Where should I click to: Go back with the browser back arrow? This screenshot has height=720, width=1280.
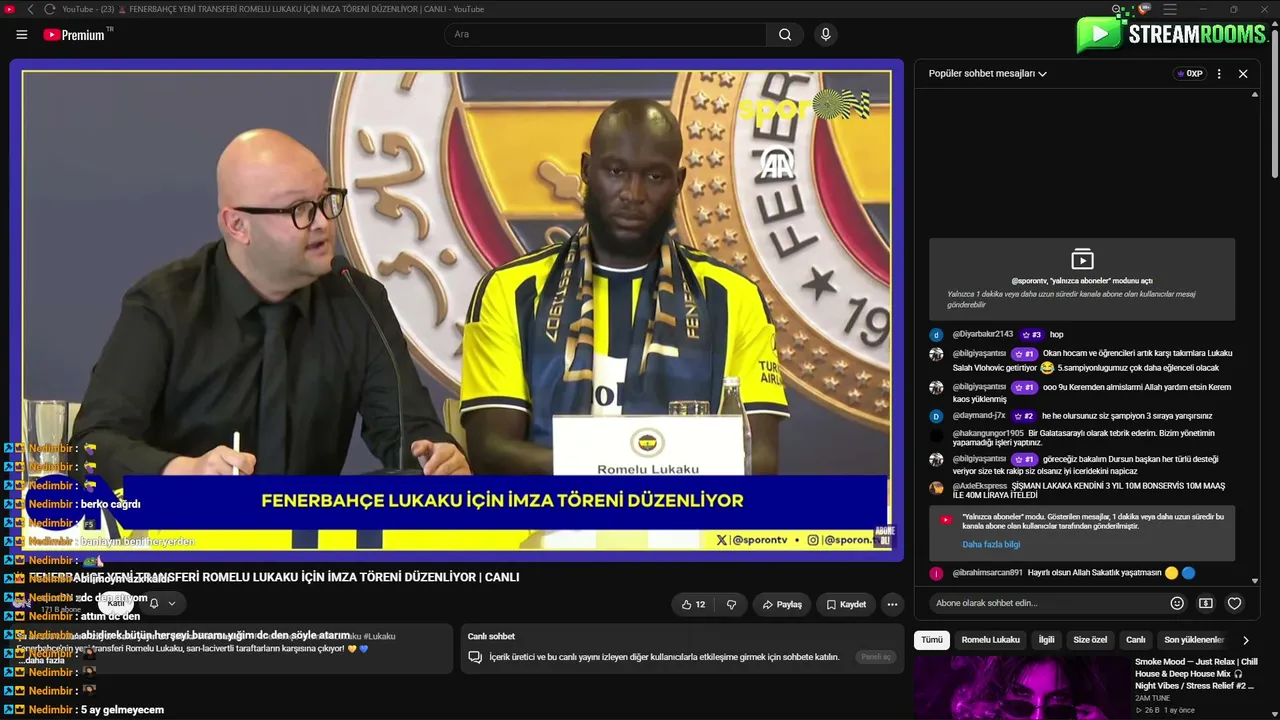coord(31,9)
